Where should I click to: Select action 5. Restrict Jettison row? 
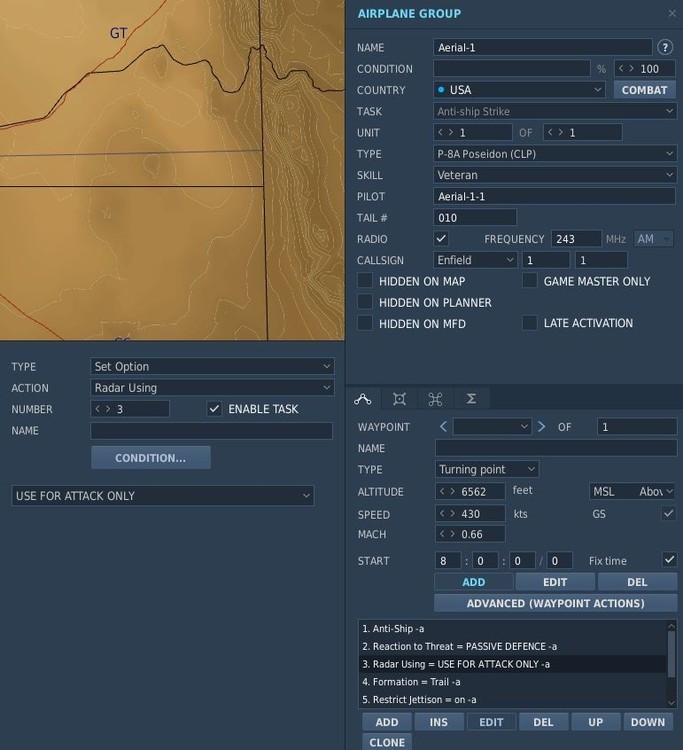coord(512,699)
